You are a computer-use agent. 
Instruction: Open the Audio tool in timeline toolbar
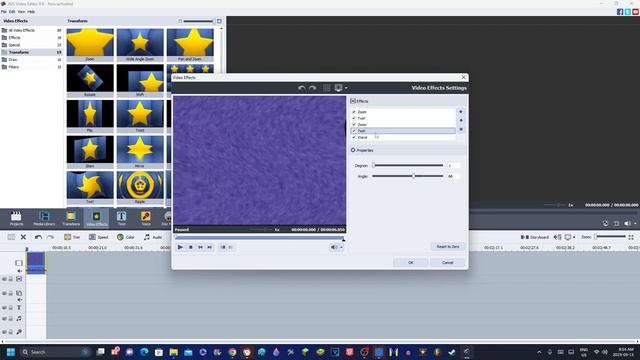tap(153, 237)
